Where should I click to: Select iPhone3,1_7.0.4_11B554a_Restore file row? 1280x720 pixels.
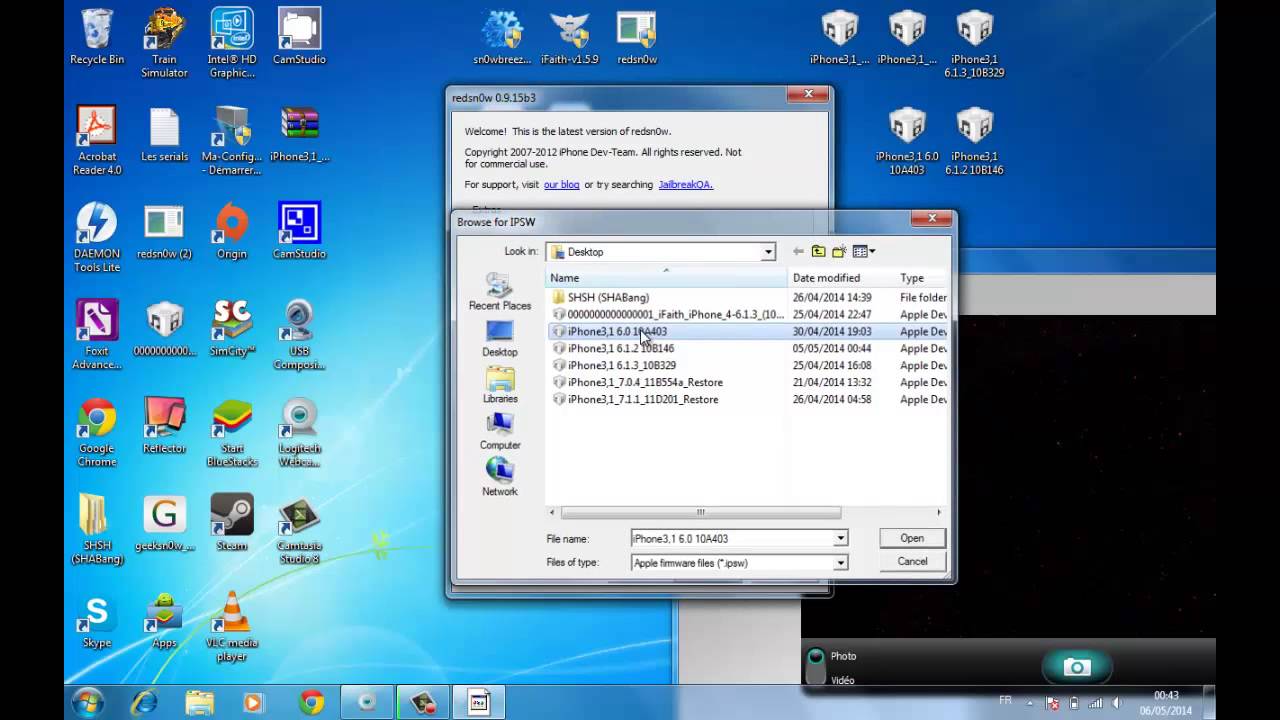[749, 382]
